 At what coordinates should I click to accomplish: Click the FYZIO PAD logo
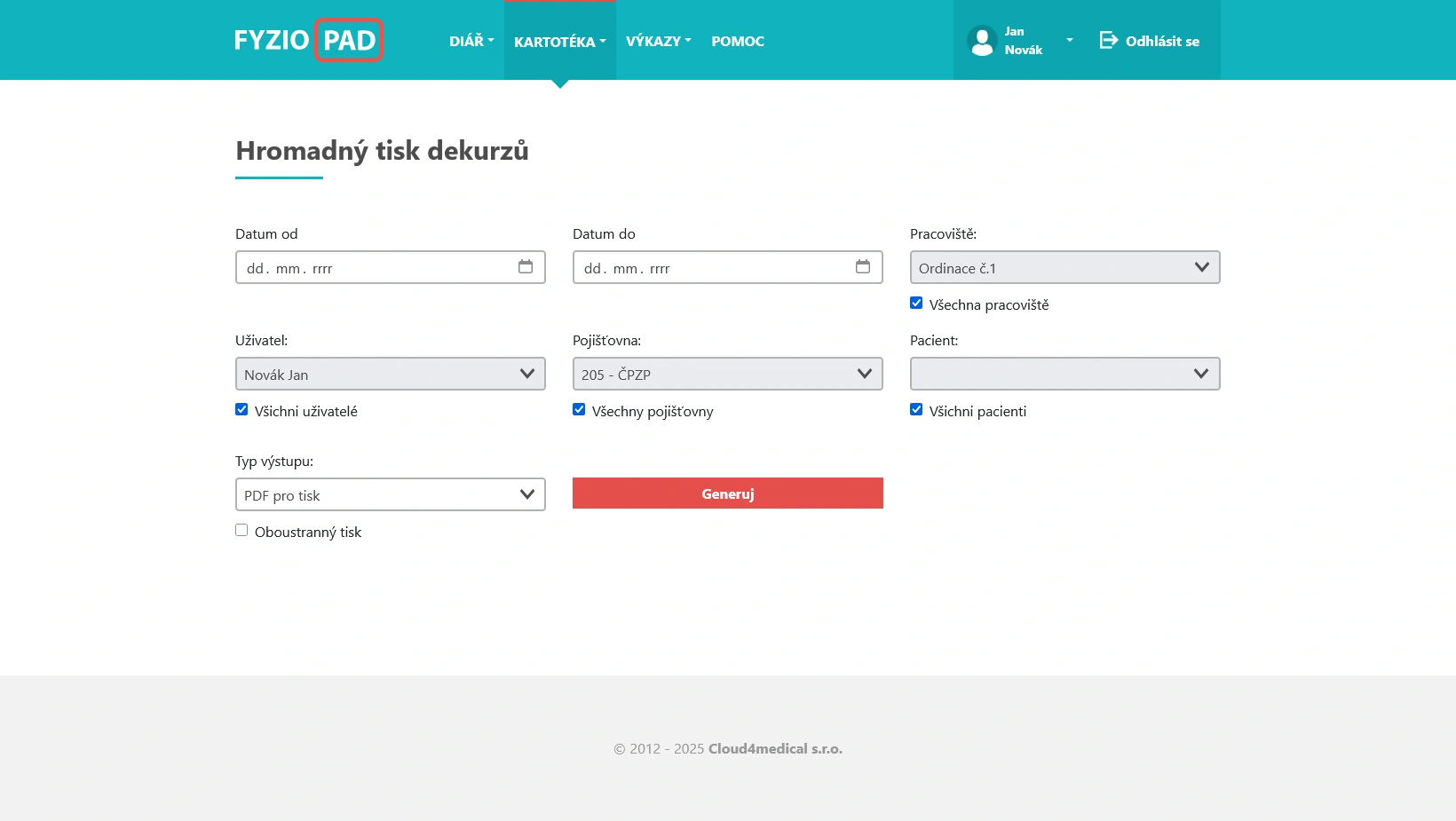[308, 40]
